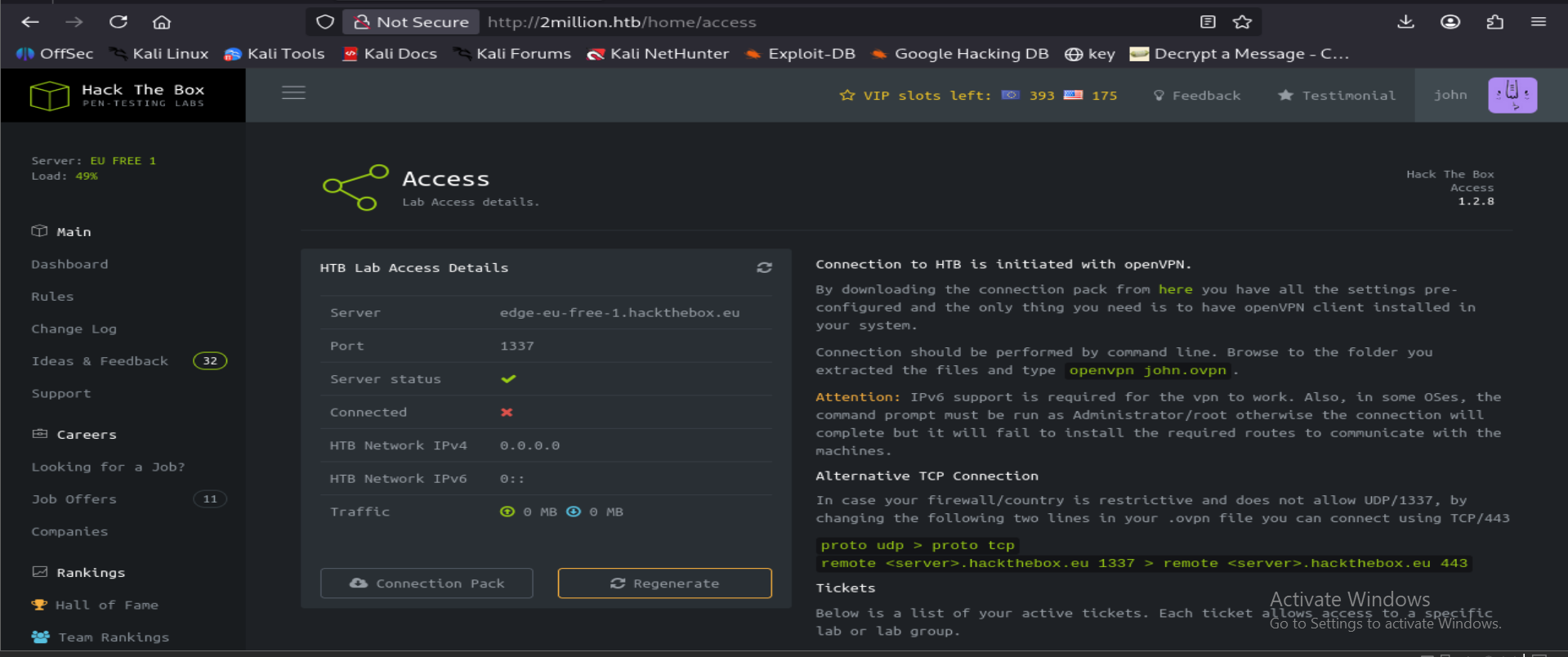
Task: Open Companies in the sidebar
Action: 69,531
